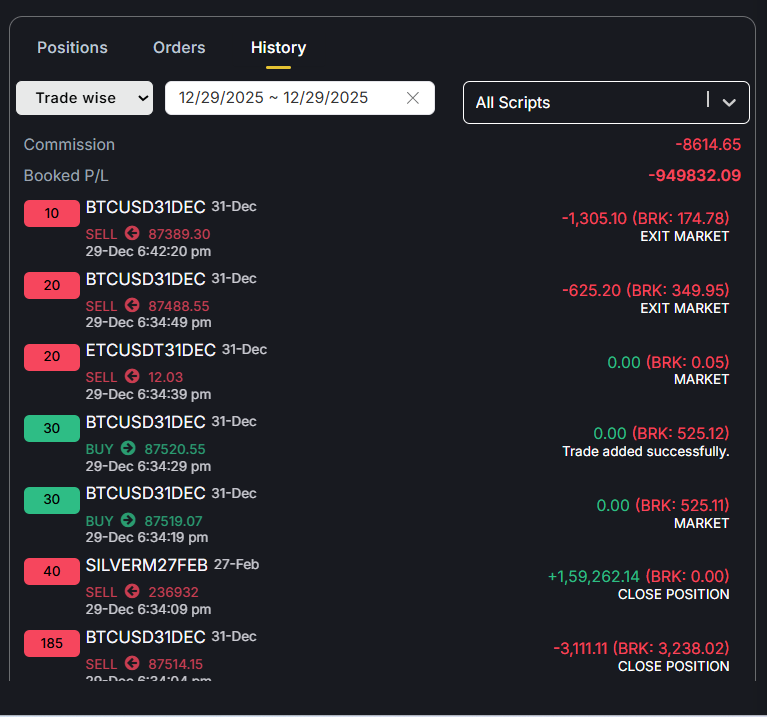
Task: Click the red sell arrow icon at 87488.55
Action: (131, 306)
